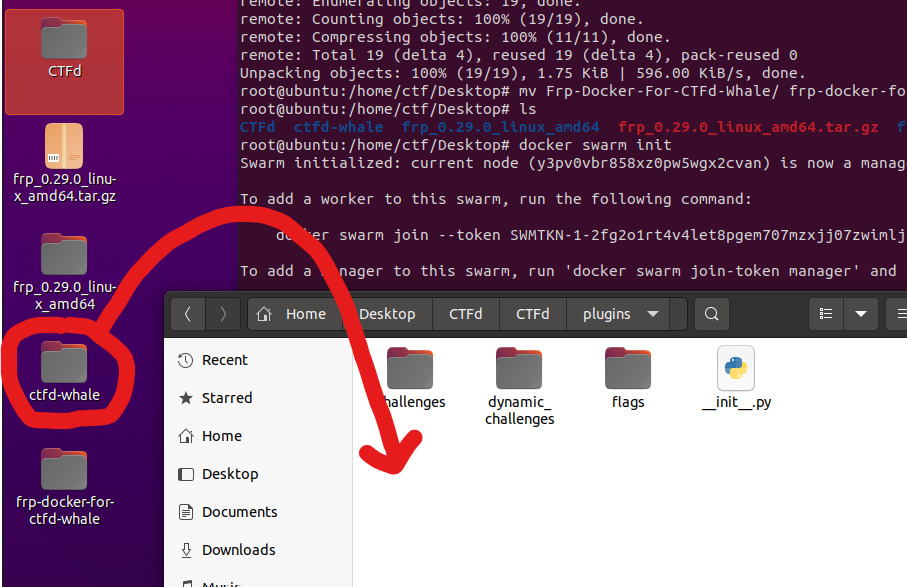Select the ctfd-whale folder on the desktop

pos(64,371)
